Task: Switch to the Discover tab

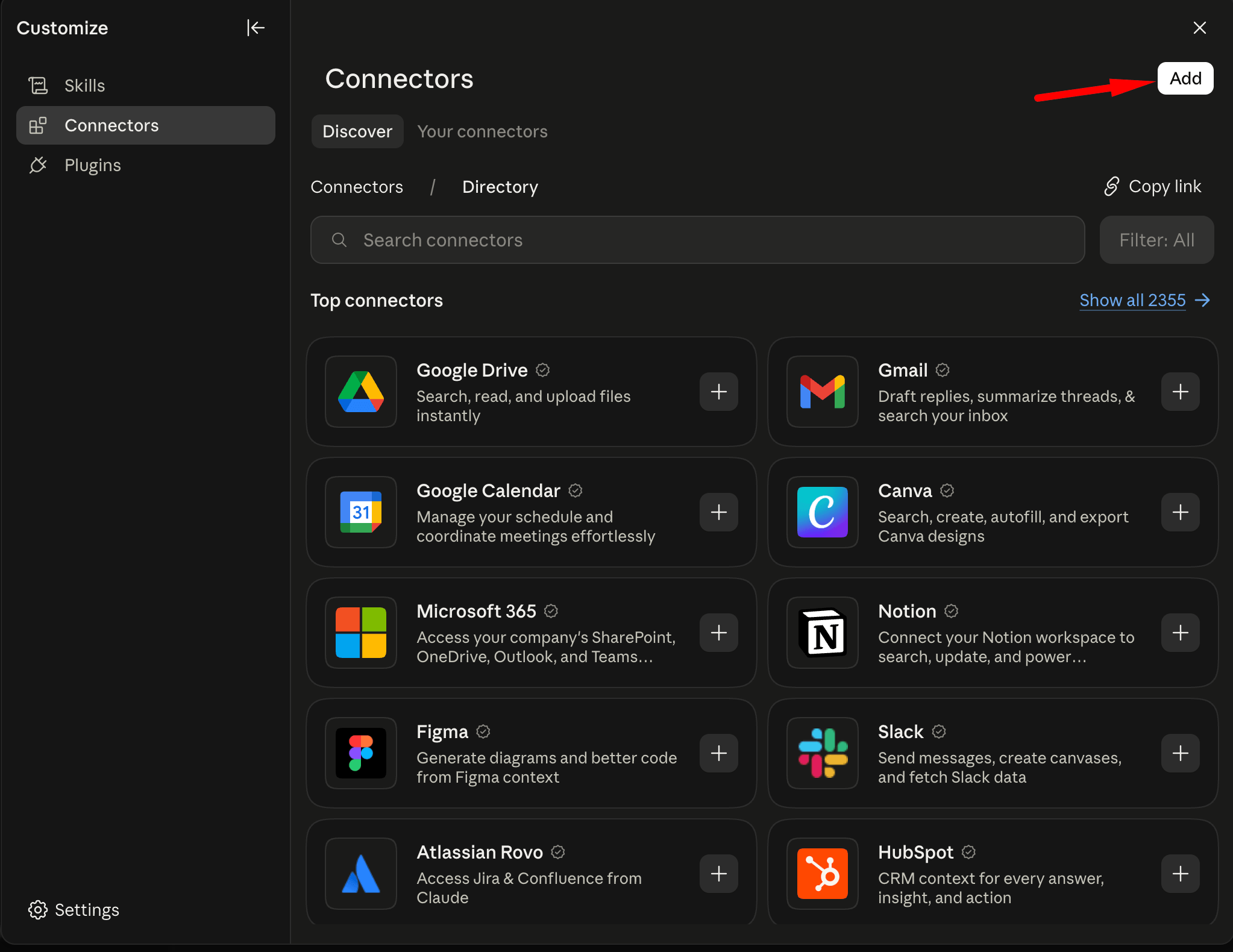Action: [x=357, y=131]
